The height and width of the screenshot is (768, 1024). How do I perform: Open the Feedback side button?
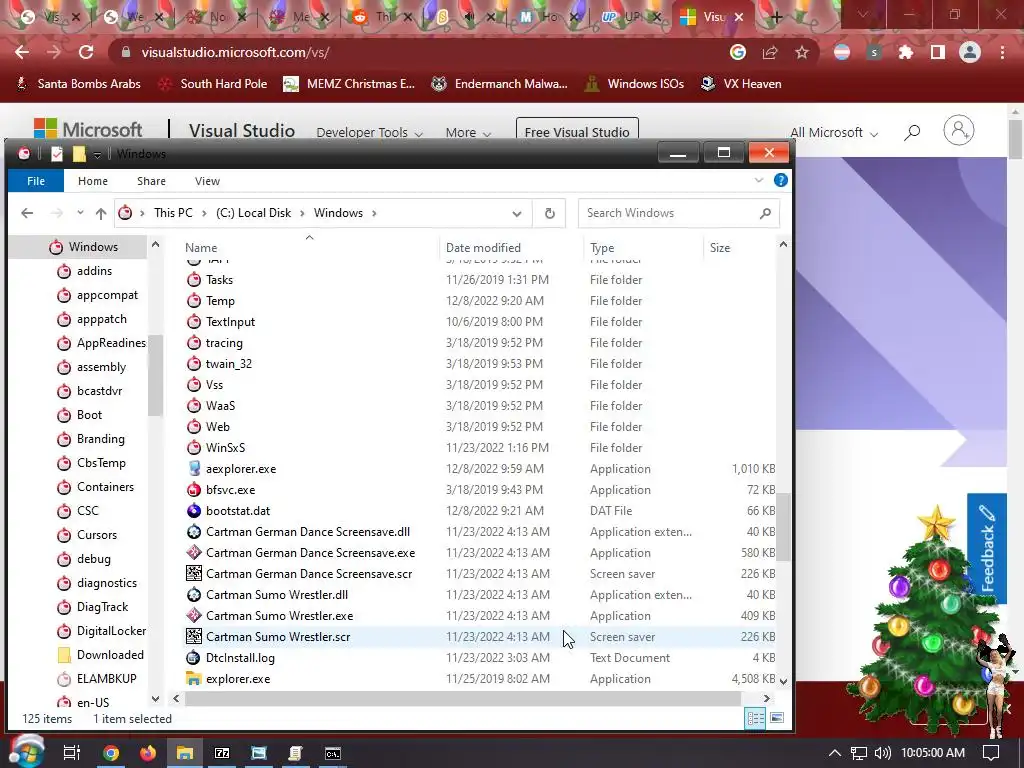click(987, 549)
